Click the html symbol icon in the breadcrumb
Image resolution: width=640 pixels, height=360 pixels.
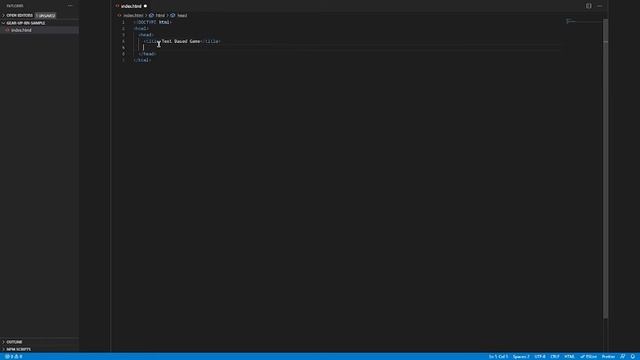[x=151, y=16]
